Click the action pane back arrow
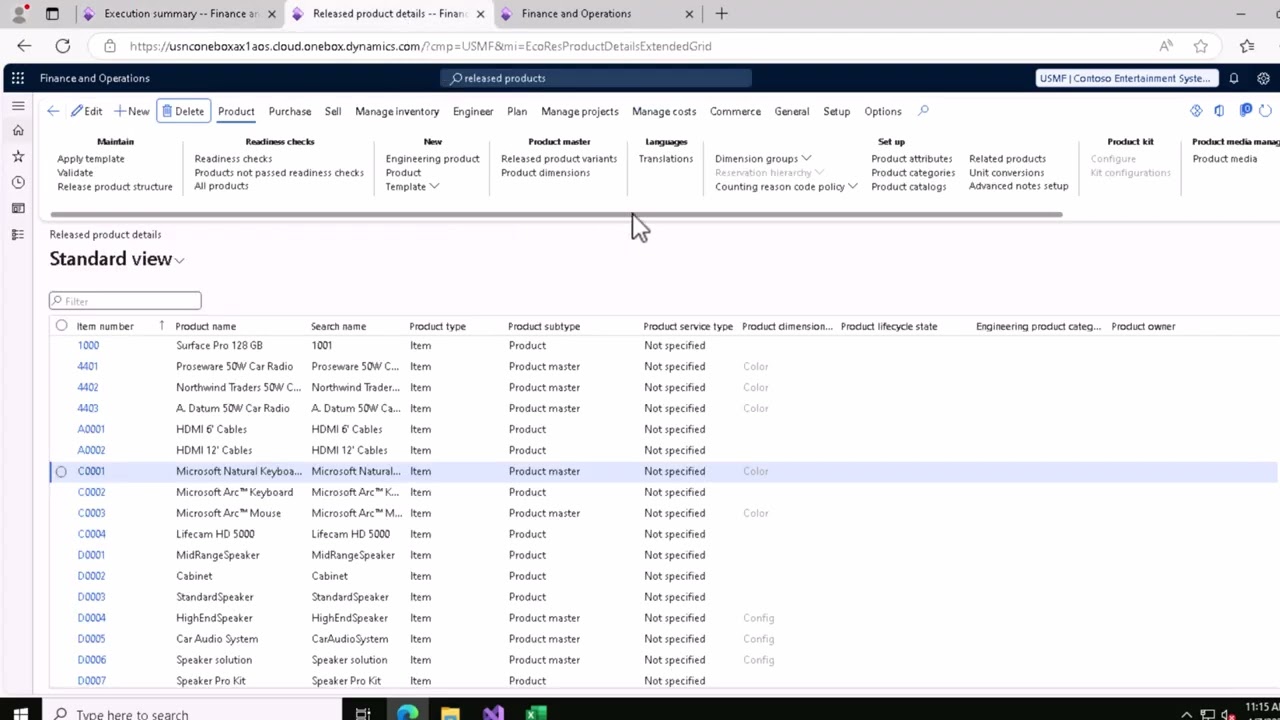Screen dimensions: 1280x720 [x=53, y=111]
